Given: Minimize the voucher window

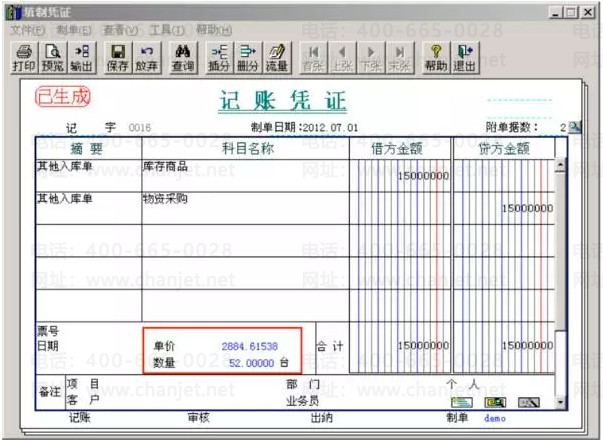Looking at the screenshot, I should [x=555, y=13].
